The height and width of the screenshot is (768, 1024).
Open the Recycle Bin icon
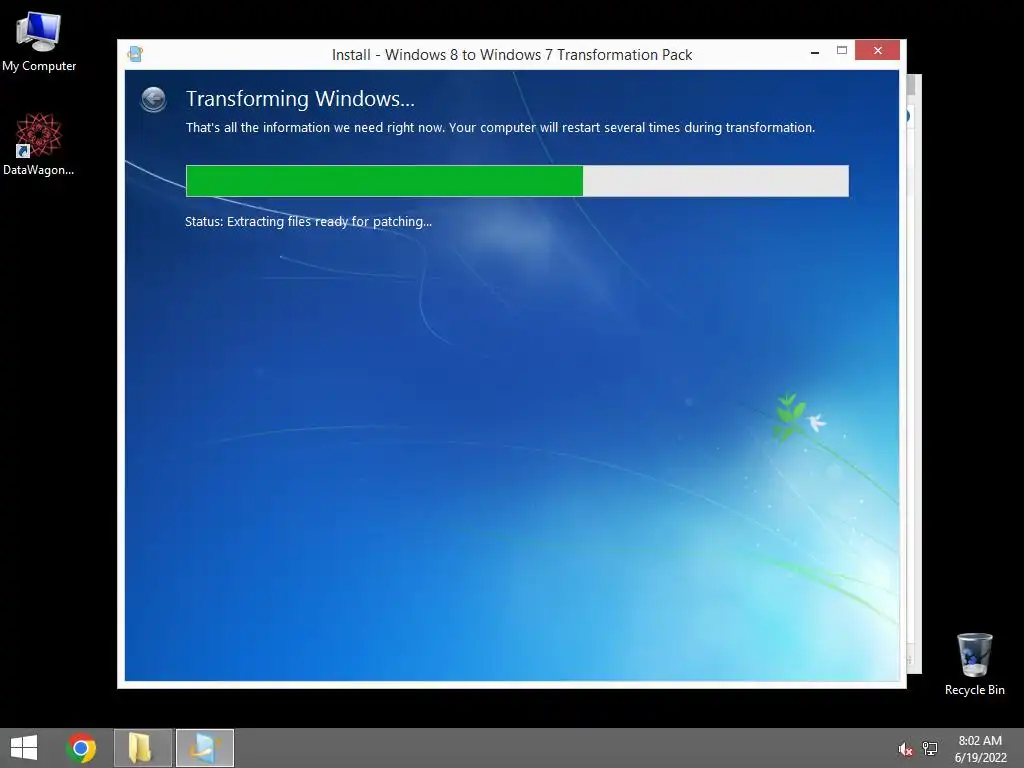[x=974, y=664]
